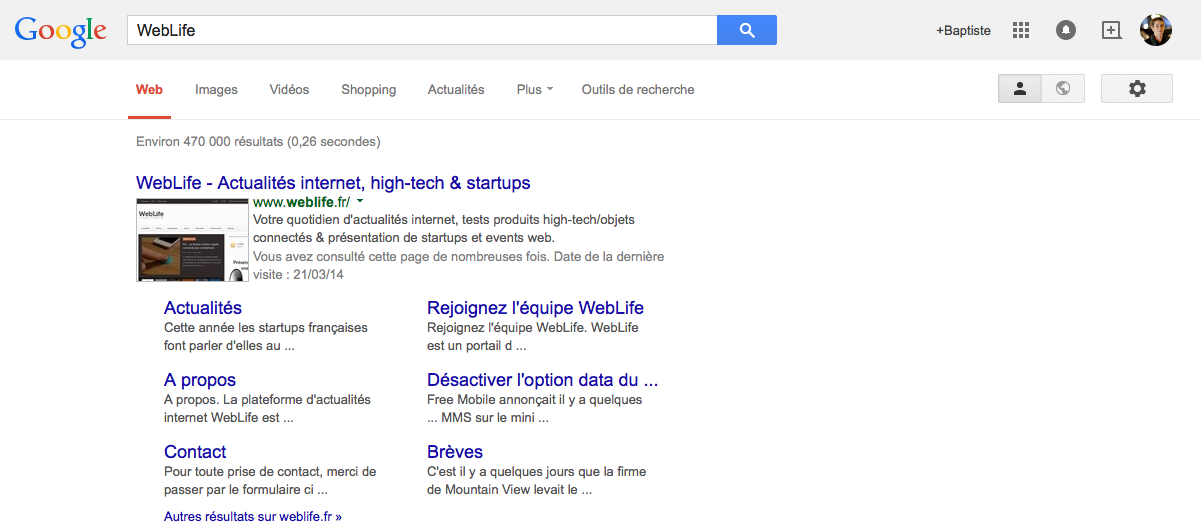Screen dimensions: 1201x526
Task: Click the www.weblife.fr green URL
Action: 301,202
